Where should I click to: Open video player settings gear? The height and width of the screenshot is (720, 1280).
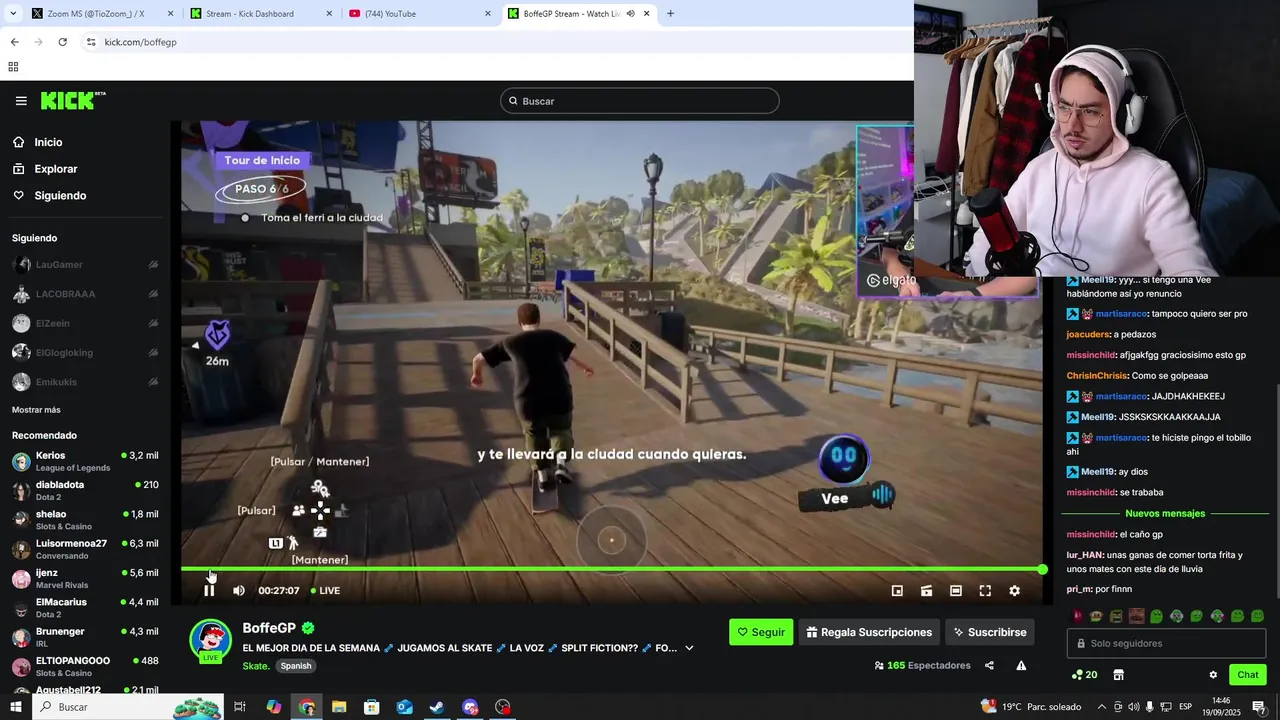coord(1014,591)
